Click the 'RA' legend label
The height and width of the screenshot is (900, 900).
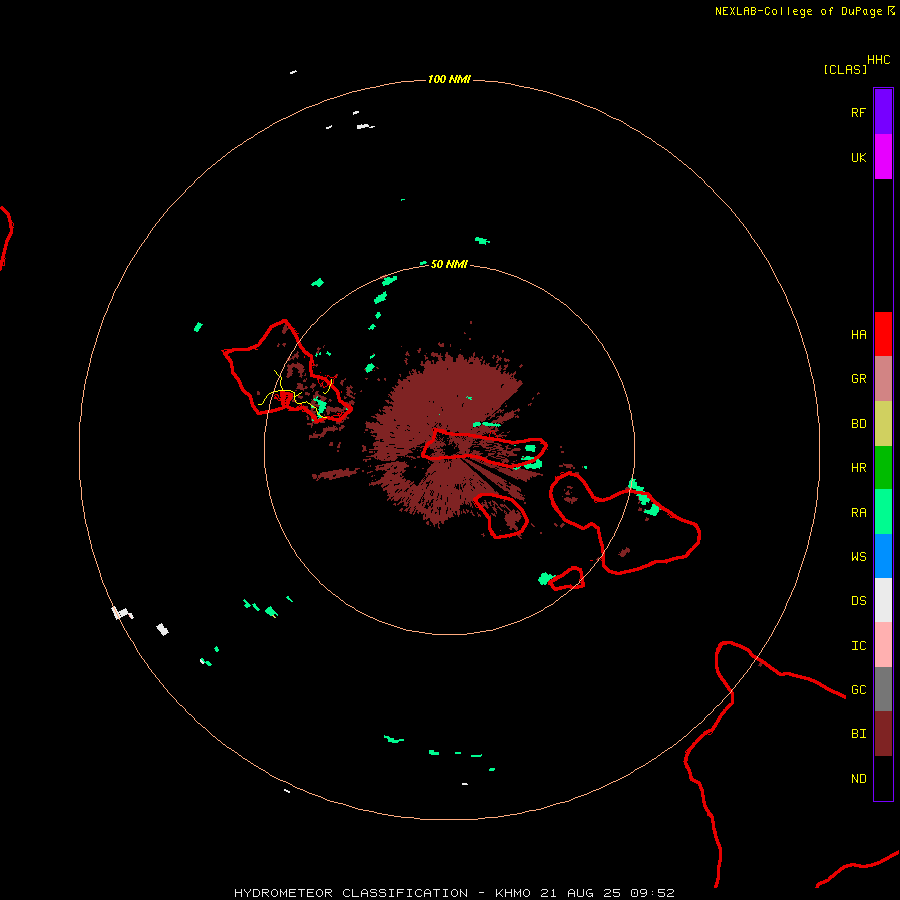858,513
